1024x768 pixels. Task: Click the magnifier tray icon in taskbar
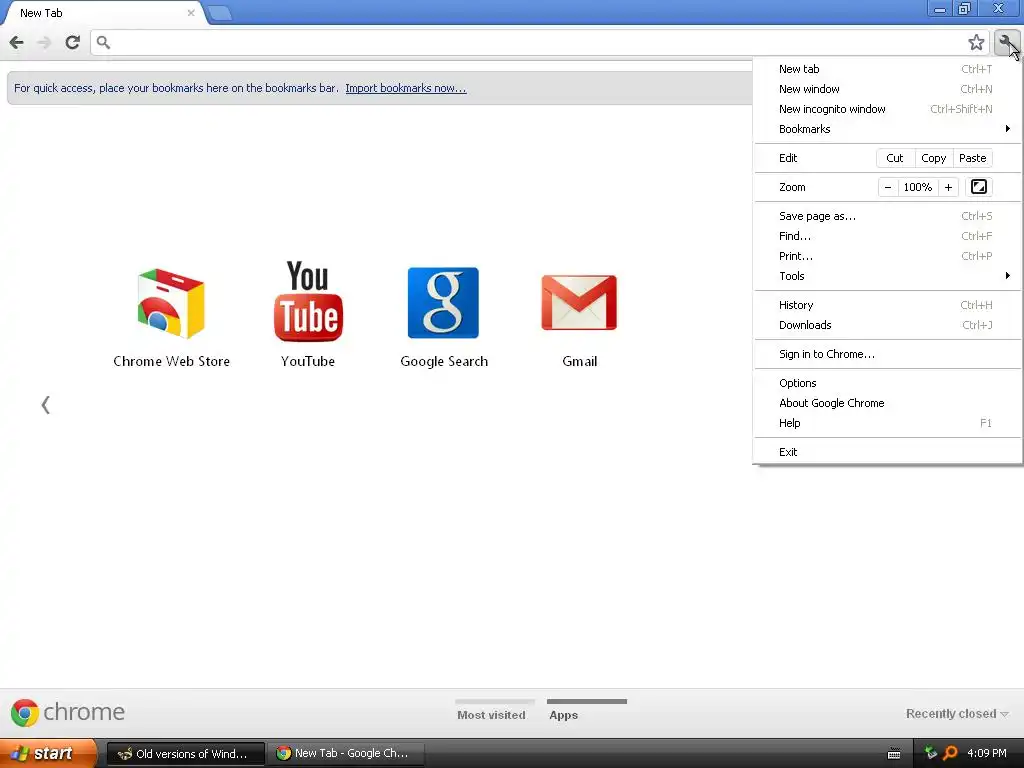pyautogui.click(x=950, y=753)
